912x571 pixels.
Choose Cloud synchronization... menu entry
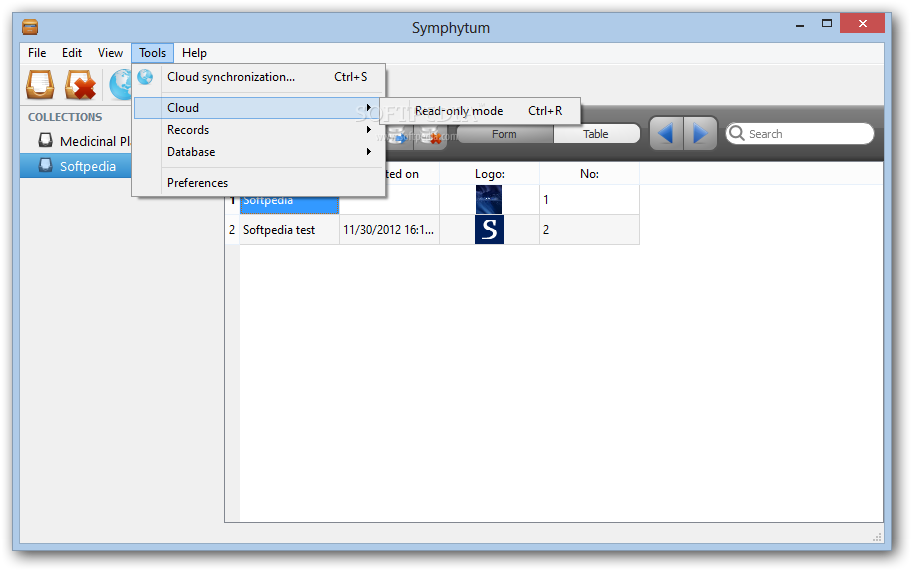(x=259, y=77)
